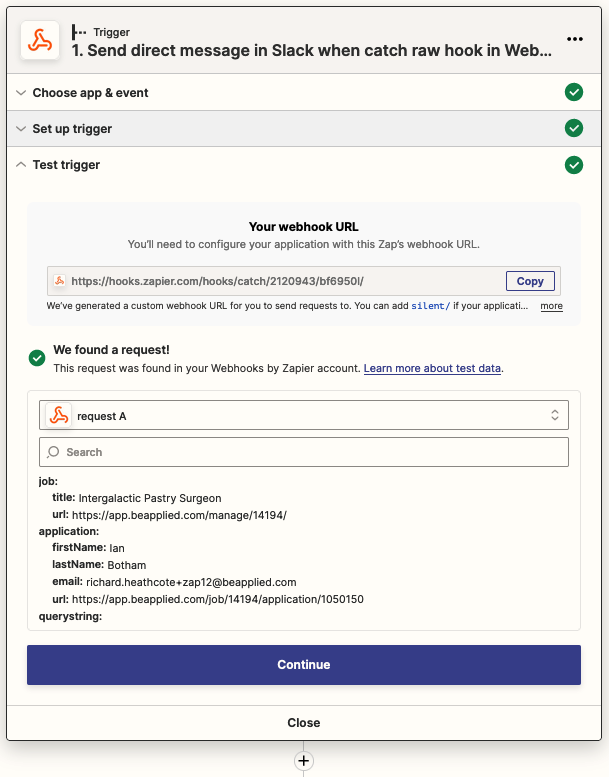The width and height of the screenshot is (609, 777).
Task: Click the green check beside Set up trigger
Action: 574,128
